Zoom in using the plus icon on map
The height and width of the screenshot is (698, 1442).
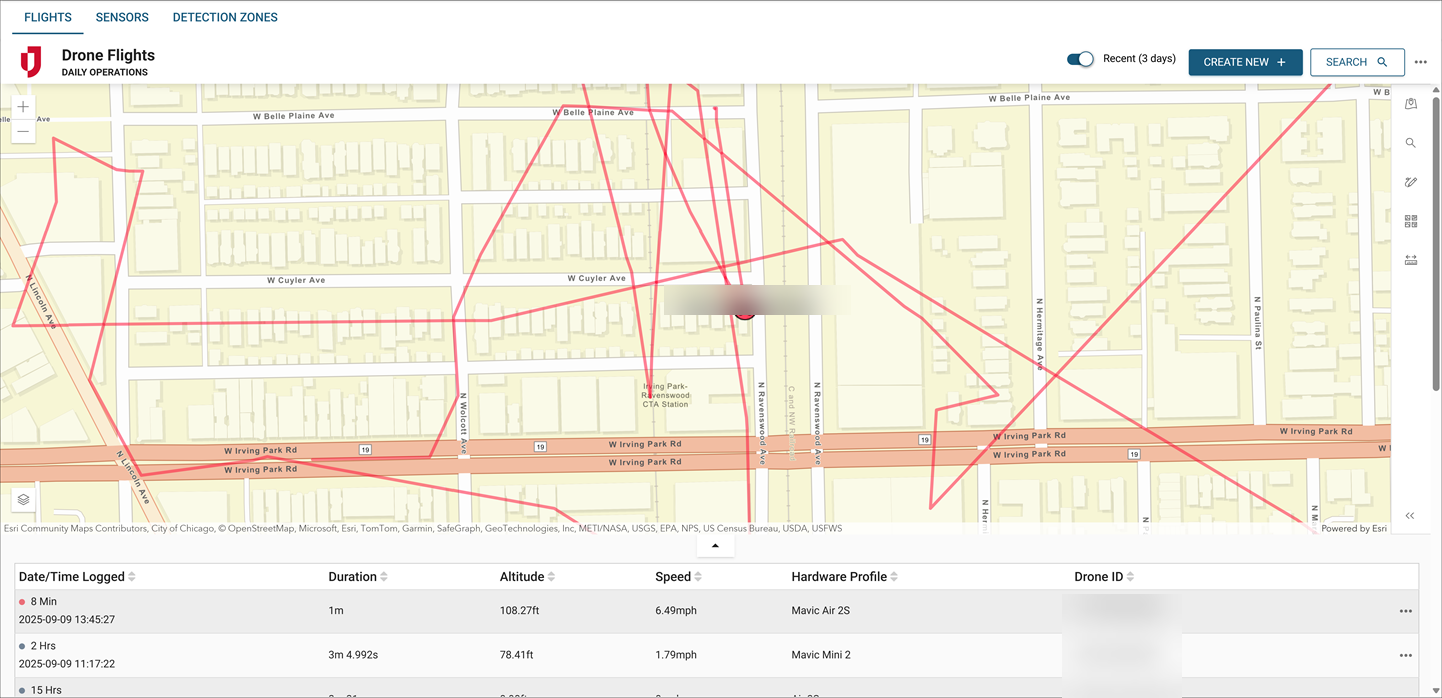tap(23, 106)
